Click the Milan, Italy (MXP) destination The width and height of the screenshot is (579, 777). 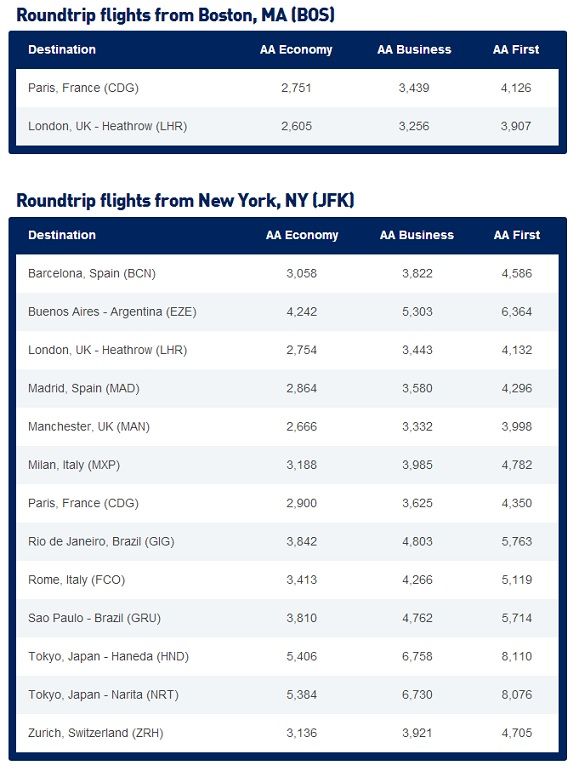74,465
